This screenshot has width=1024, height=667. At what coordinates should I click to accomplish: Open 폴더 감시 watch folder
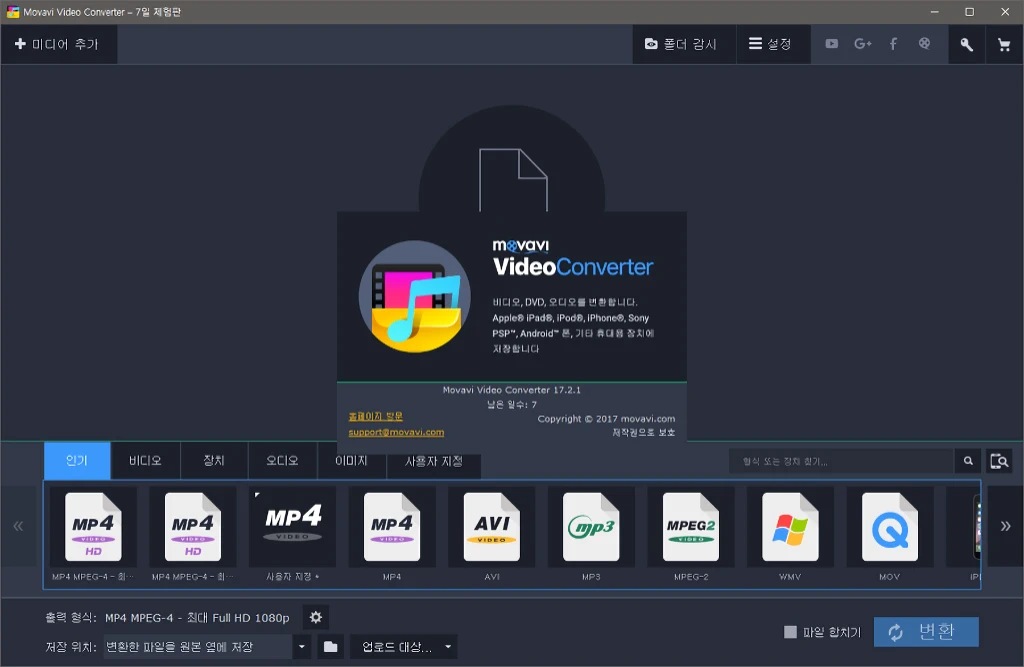coord(683,44)
